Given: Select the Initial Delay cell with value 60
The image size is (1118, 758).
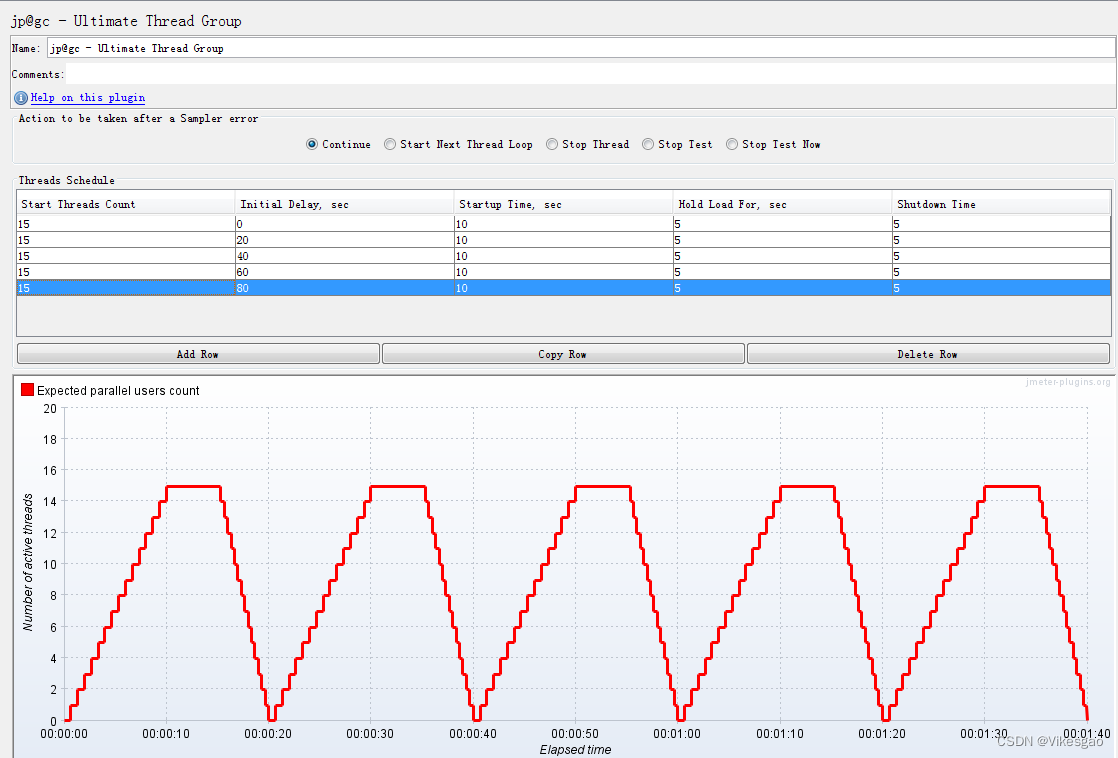Looking at the screenshot, I should pyautogui.click(x=344, y=272).
